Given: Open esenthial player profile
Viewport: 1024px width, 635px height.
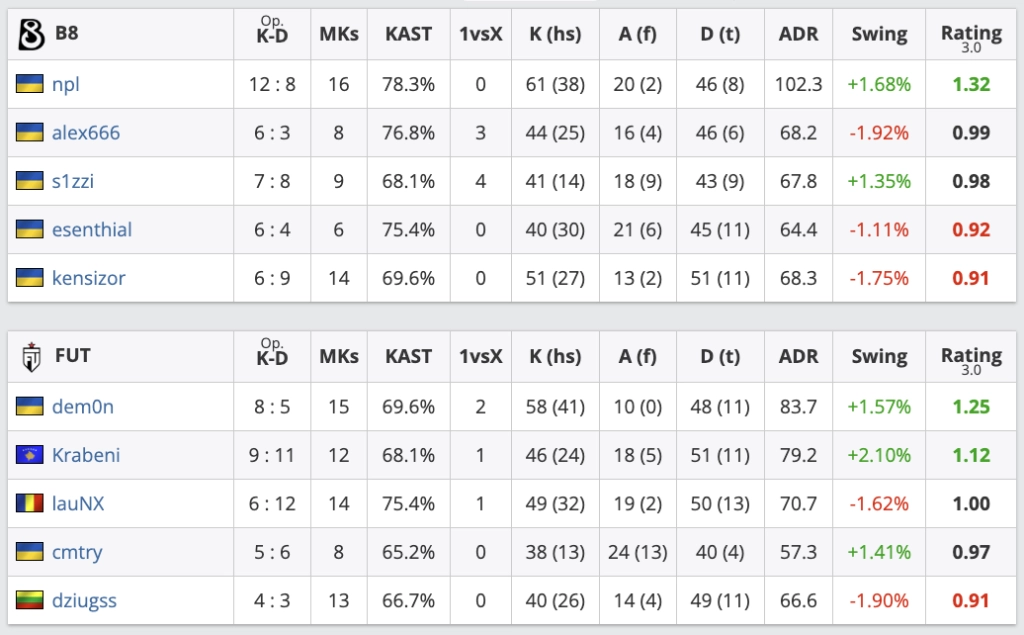Looking at the screenshot, I should [x=92, y=229].
